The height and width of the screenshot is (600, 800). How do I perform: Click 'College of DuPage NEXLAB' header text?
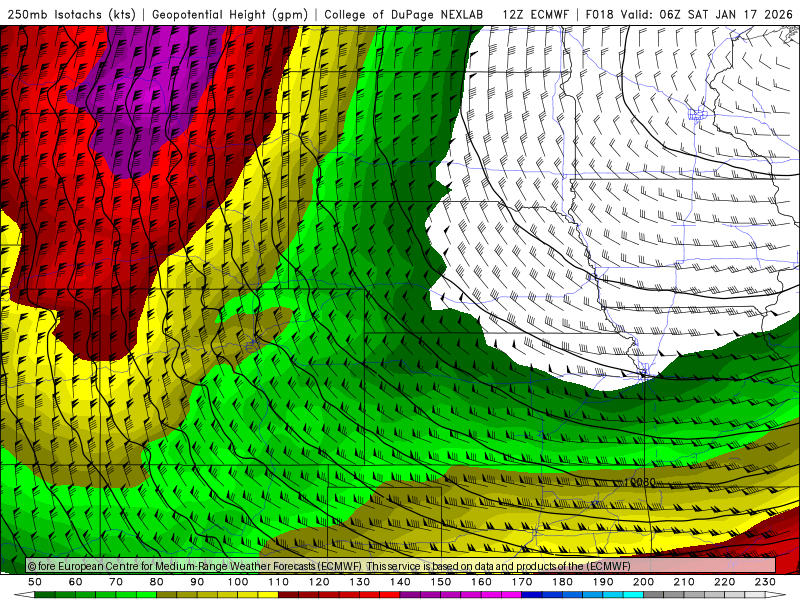coord(404,14)
